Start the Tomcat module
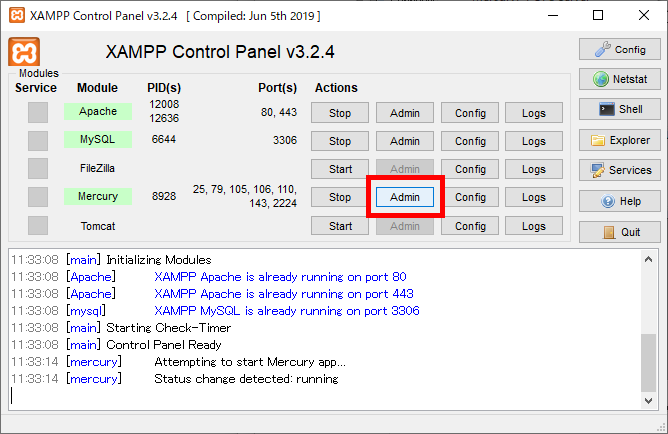The height and width of the screenshot is (434, 668). tap(340, 226)
